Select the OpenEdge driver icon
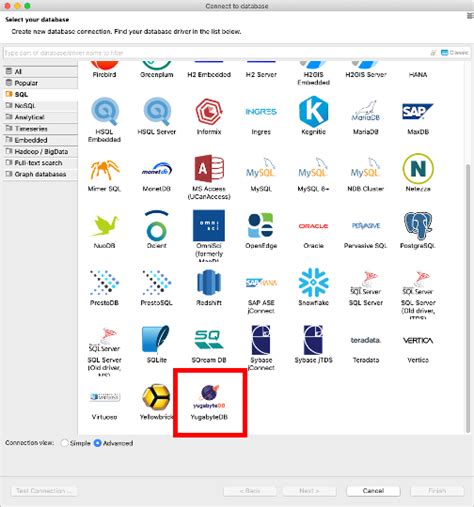Viewport: 474px width, 507px height. [261, 225]
